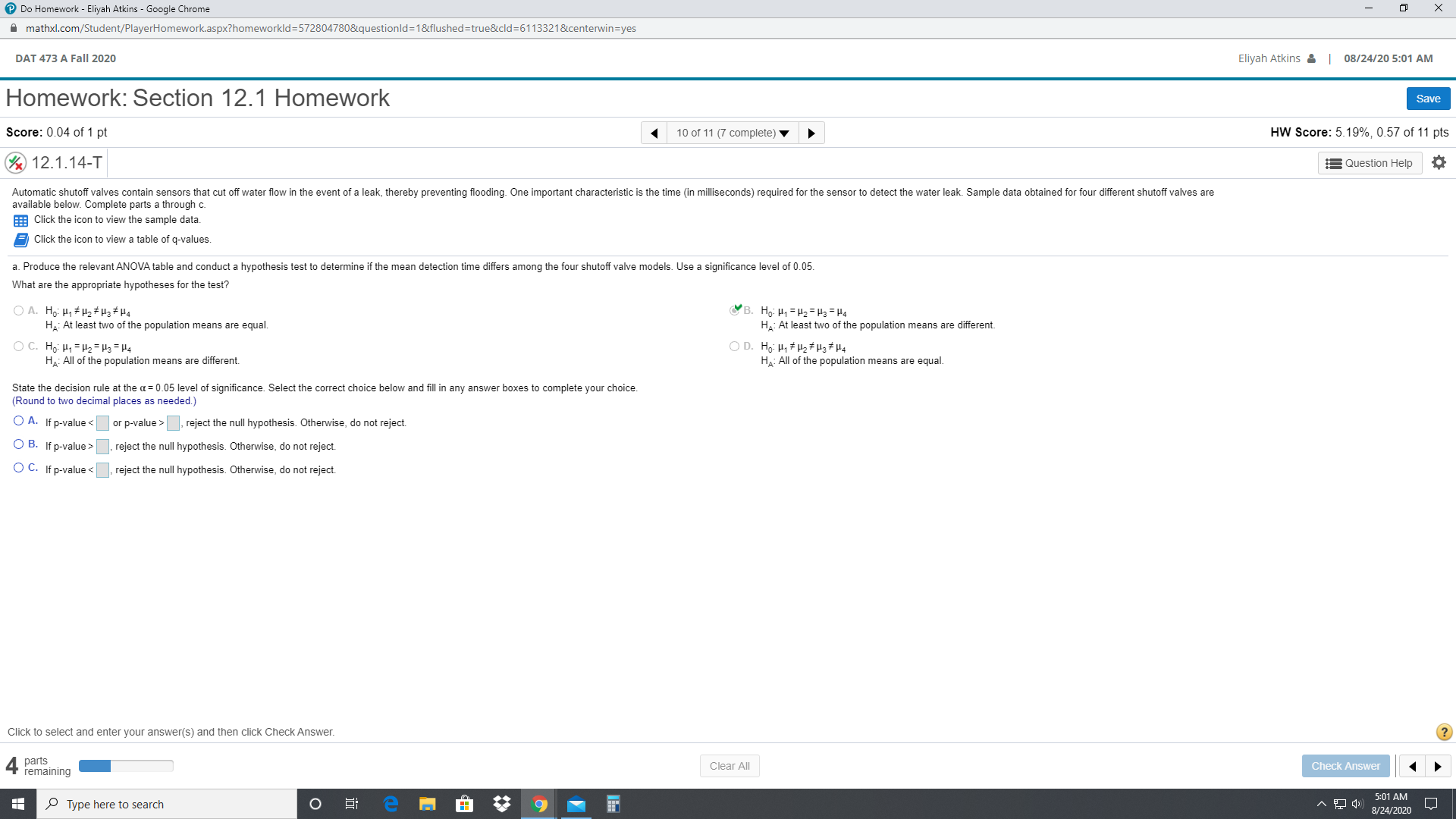Click the Clear All button

coord(730,765)
